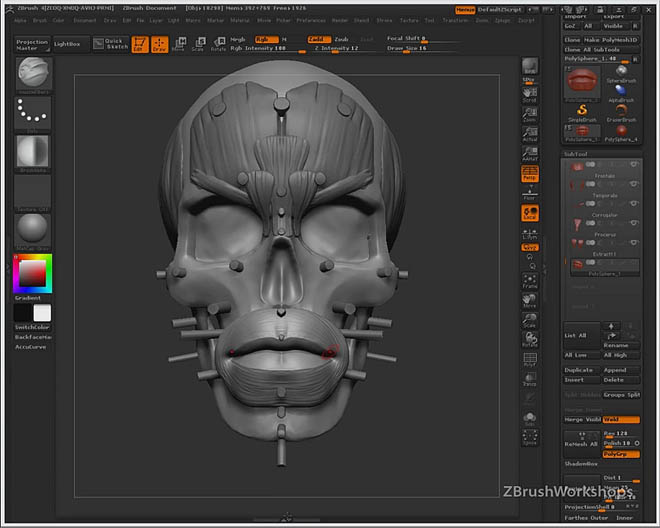Choose the AlphaBrush tool
Image resolution: width=660 pixels, height=528 pixels.
point(621,93)
